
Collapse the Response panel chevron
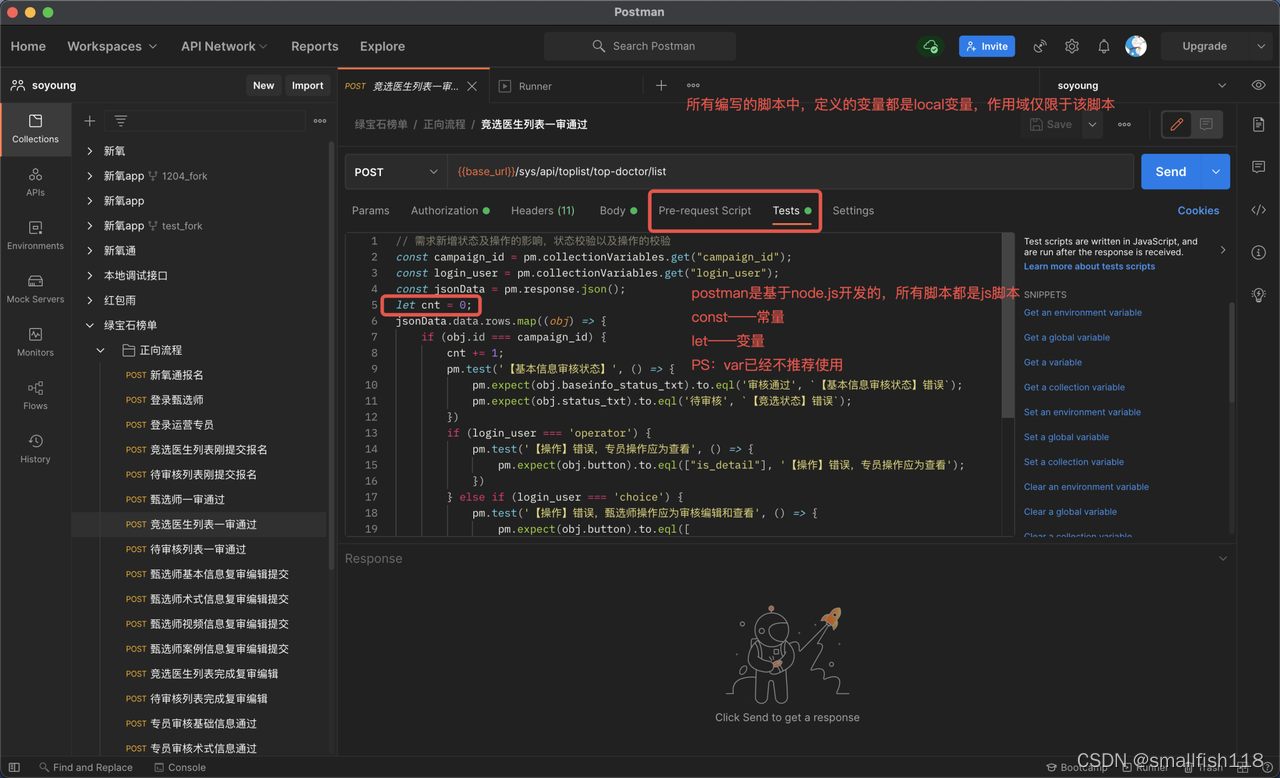tap(1223, 558)
